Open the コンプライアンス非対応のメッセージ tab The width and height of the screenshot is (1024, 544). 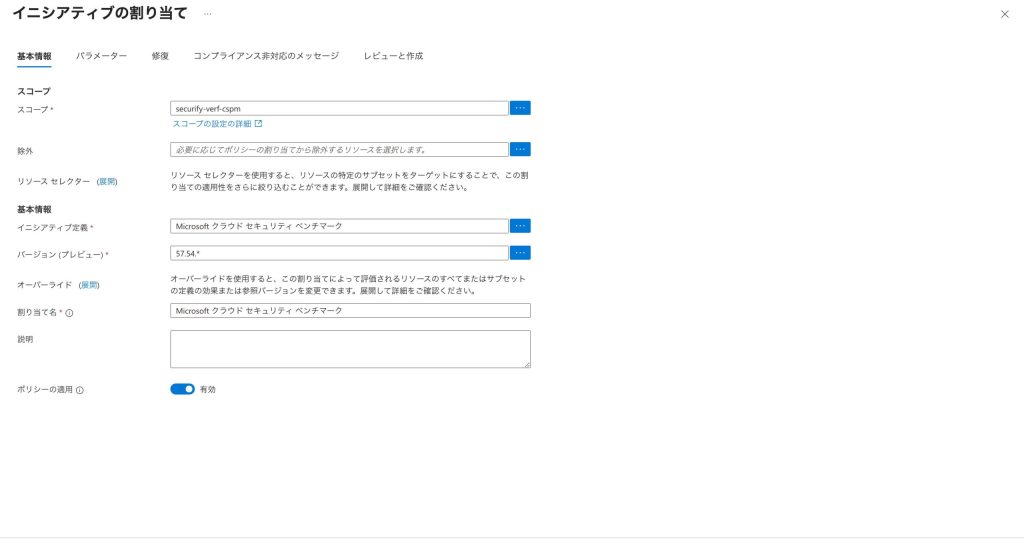coord(266,56)
